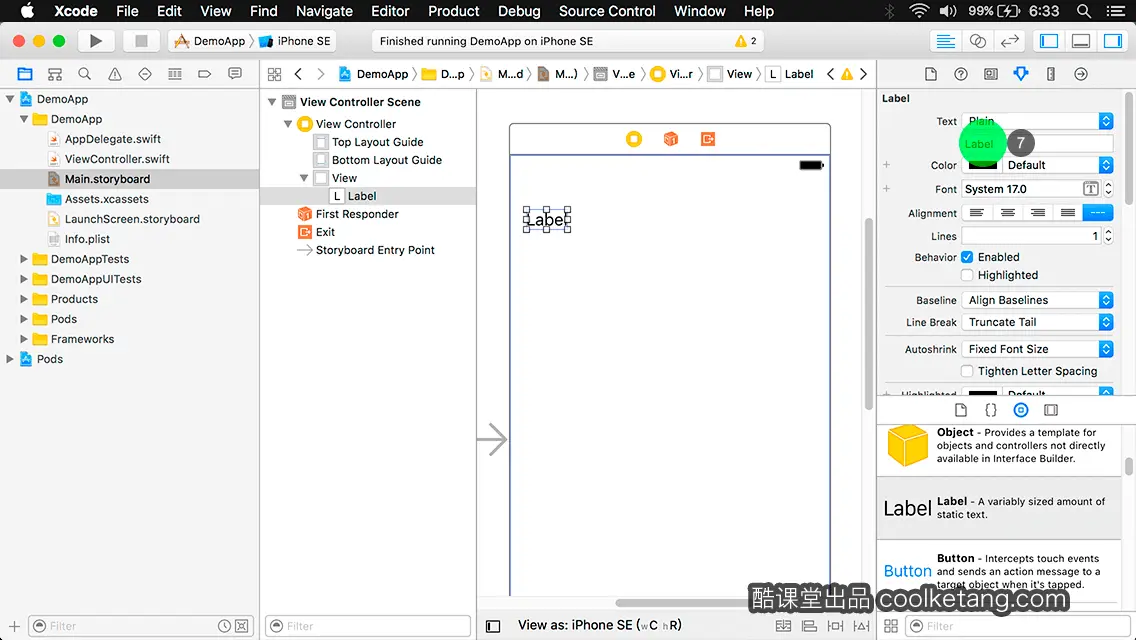The width and height of the screenshot is (1136, 640).
Task: Open the Identity inspector
Action: point(990,74)
